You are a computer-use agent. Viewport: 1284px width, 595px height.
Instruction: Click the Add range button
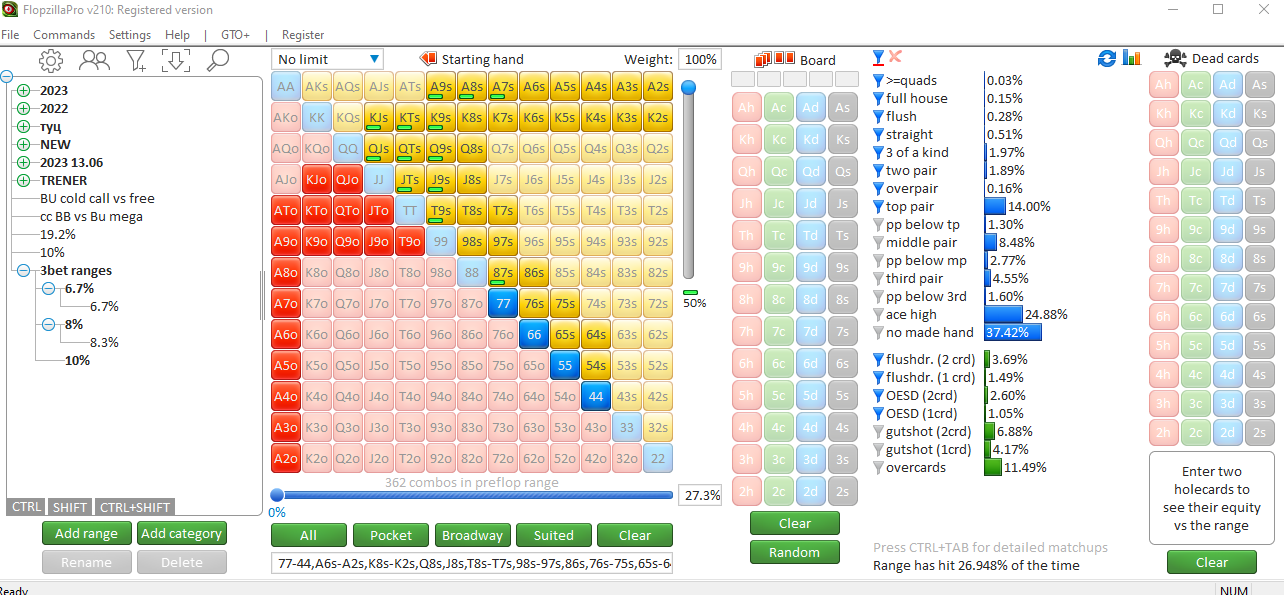pyautogui.click(x=86, y=534)
